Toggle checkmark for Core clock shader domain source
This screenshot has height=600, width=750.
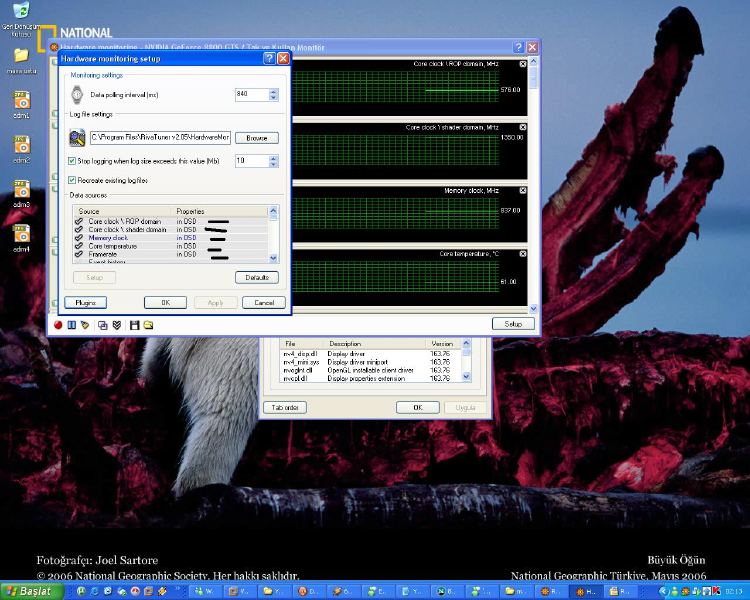coord(79,230)
